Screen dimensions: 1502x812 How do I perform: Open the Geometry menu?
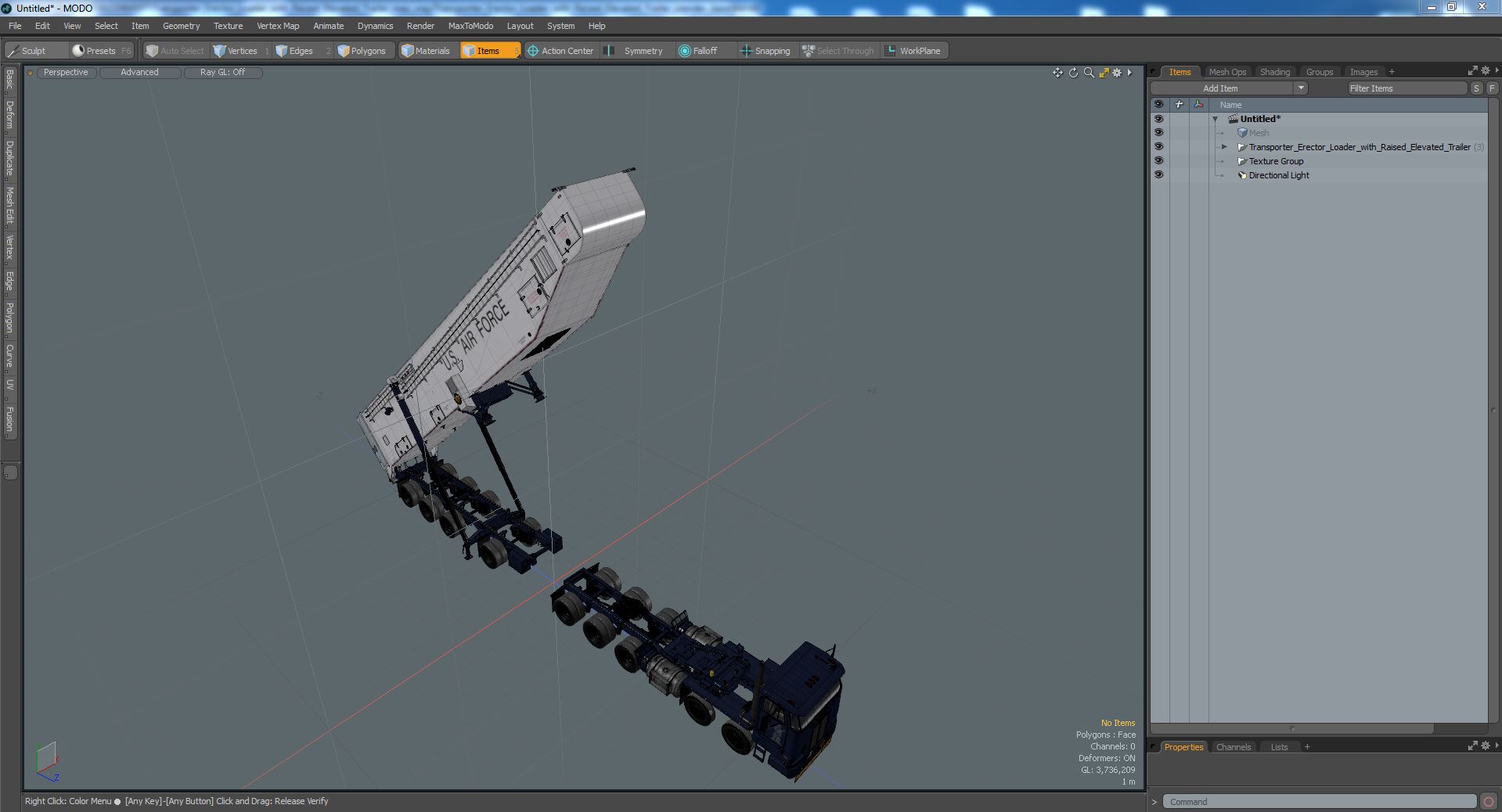[181, 26]
